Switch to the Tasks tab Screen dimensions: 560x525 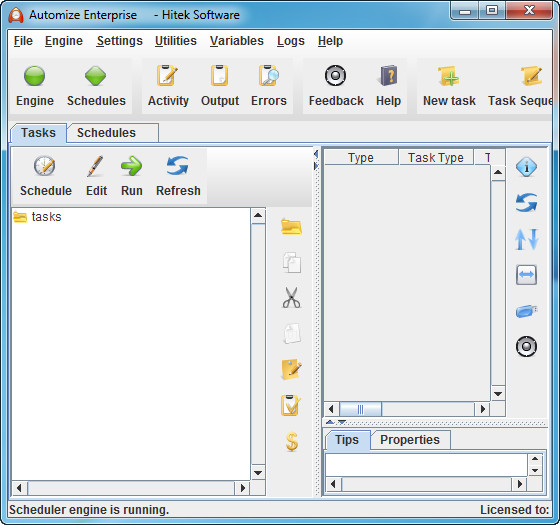click(39, 133)
